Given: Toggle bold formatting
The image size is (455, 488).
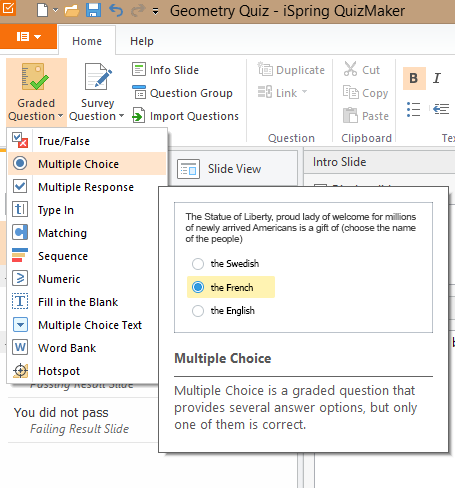Looking at the screenshot, I should pyautogui.click(x=414, y=78).
